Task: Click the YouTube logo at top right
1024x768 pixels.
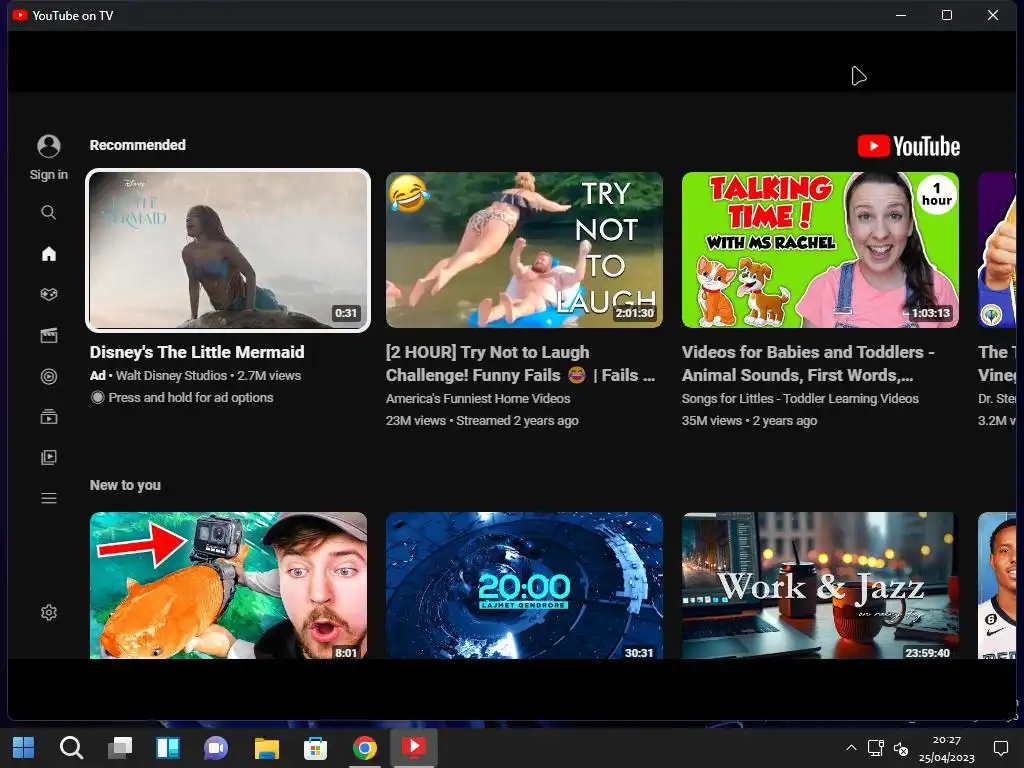Action: 908,146
